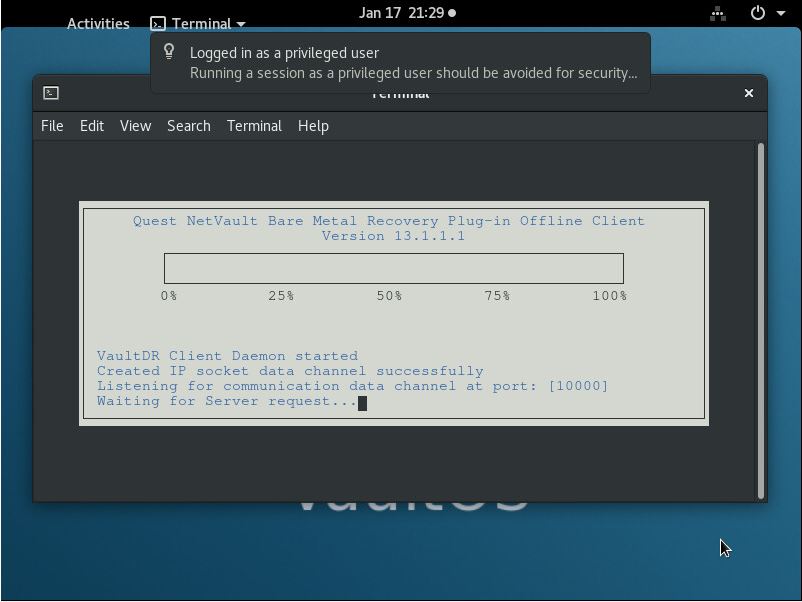Click the 75% progress label
802x602 pixels.
click(497, 296)
